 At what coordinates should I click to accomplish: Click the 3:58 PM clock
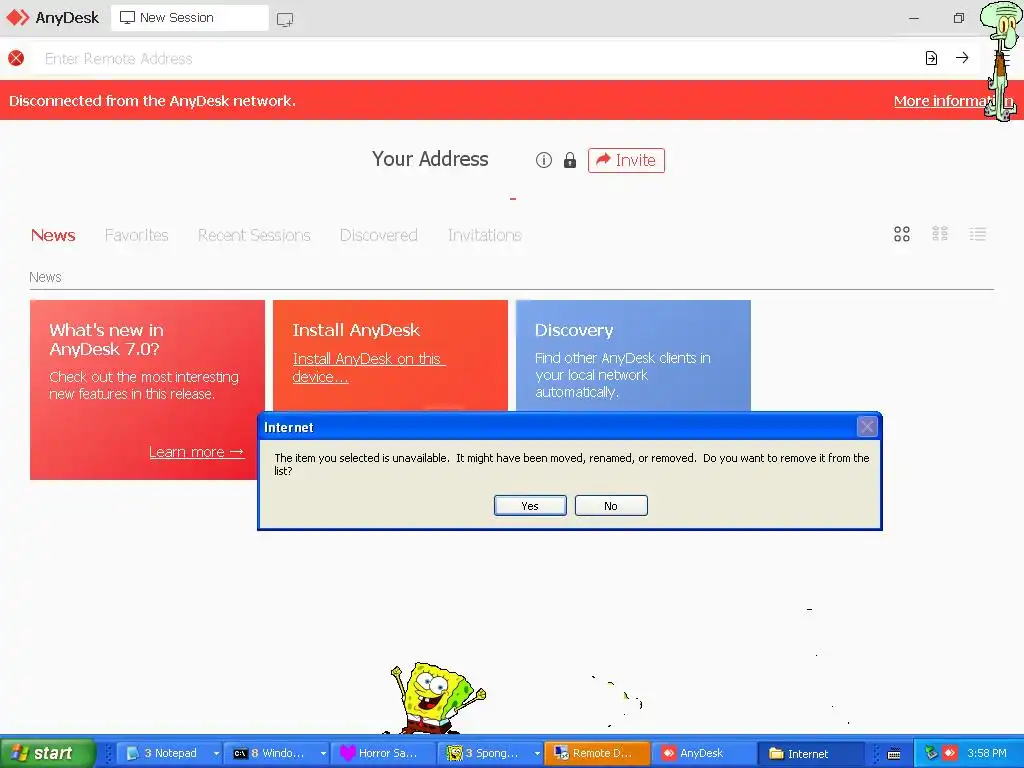[987, 753]
